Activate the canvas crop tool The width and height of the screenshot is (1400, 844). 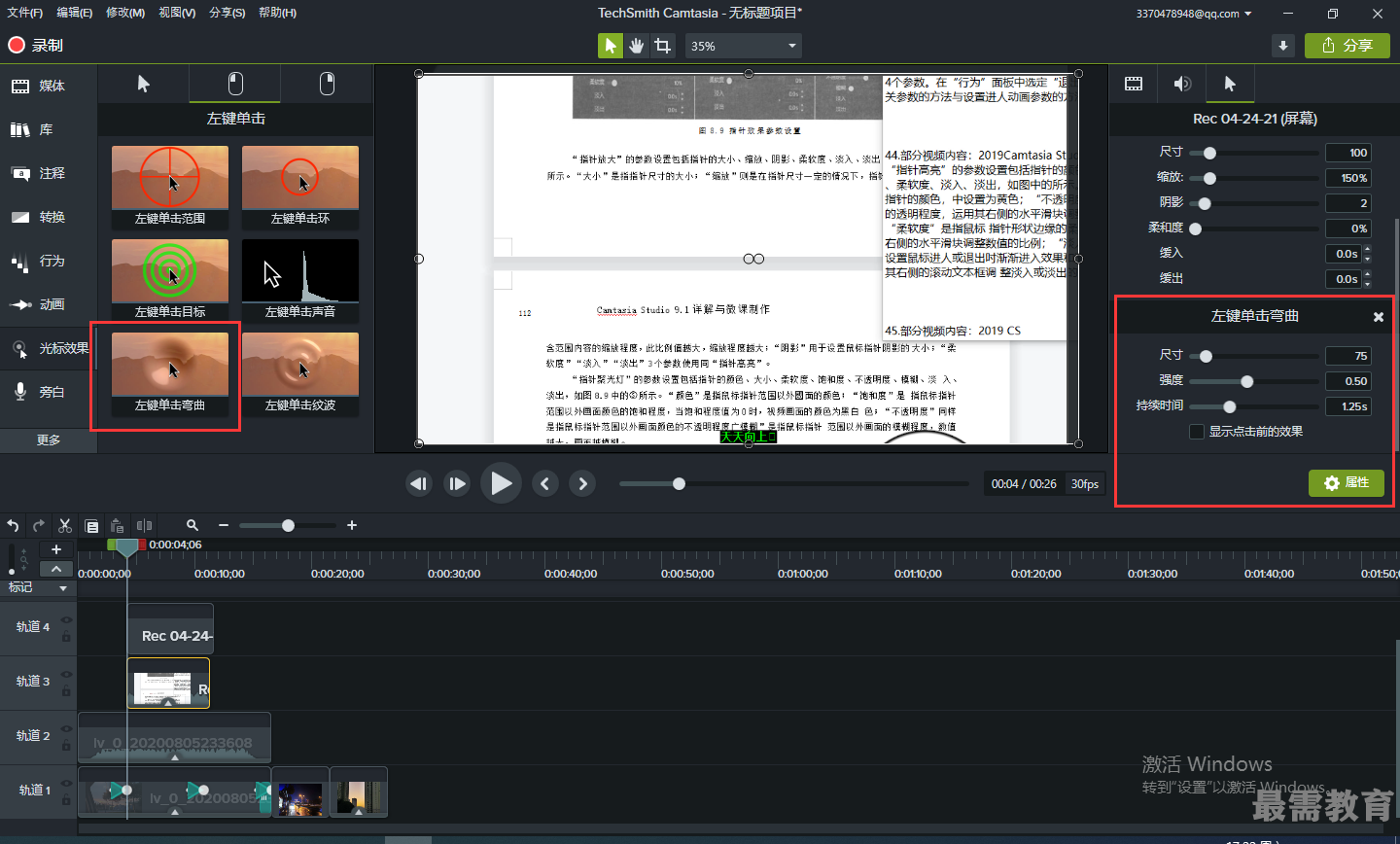point(663,46)
